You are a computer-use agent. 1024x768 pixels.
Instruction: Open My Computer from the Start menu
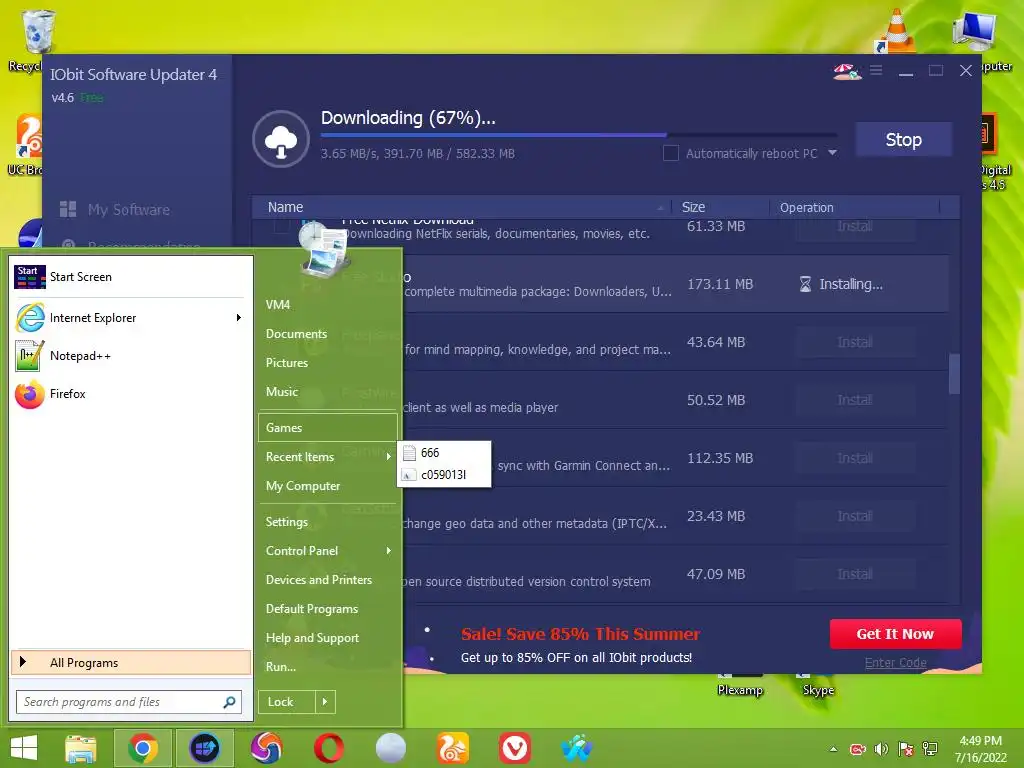point(303,486)
